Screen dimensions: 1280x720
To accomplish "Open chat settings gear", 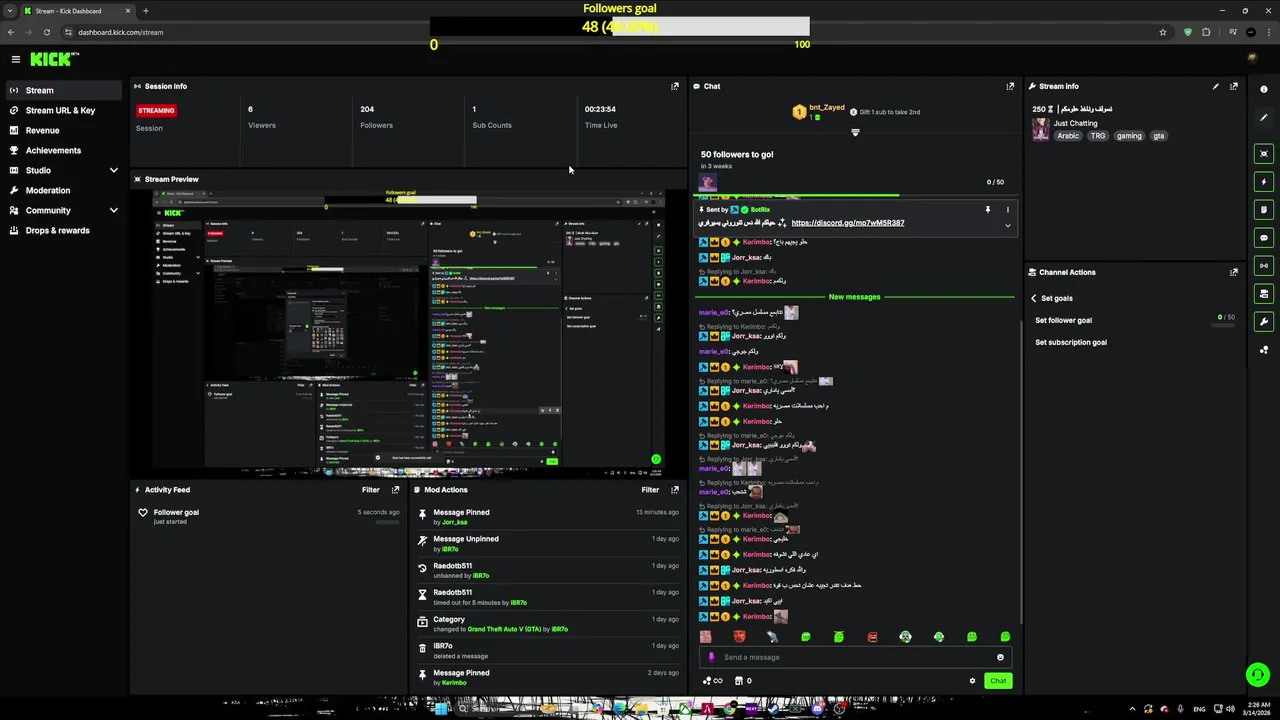I will click(x=972, y=681).
